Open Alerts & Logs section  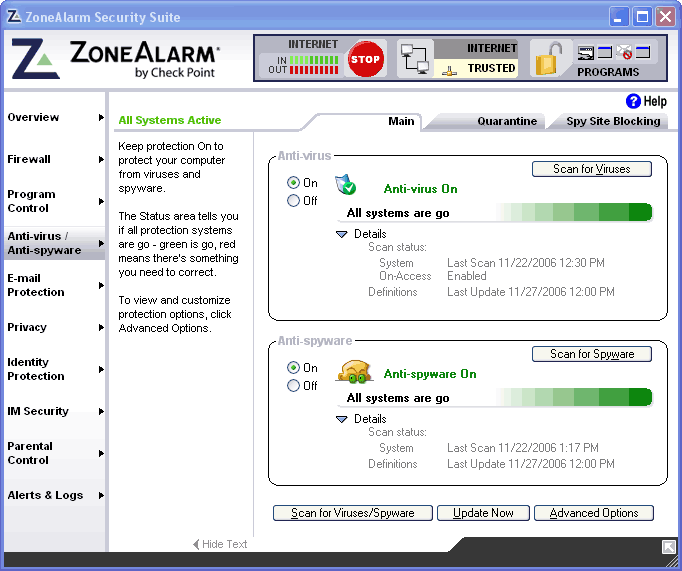pyautogui.click(x=45, y=495)
